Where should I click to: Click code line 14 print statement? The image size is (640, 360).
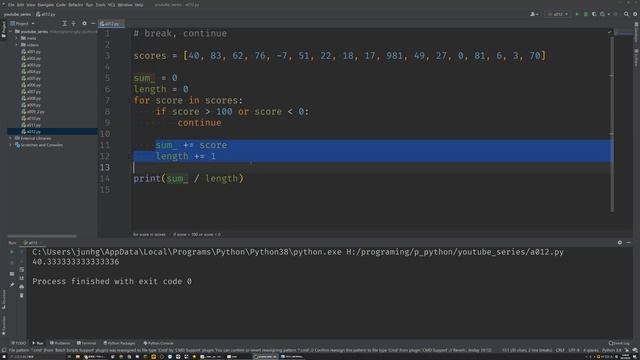(188, 178)
